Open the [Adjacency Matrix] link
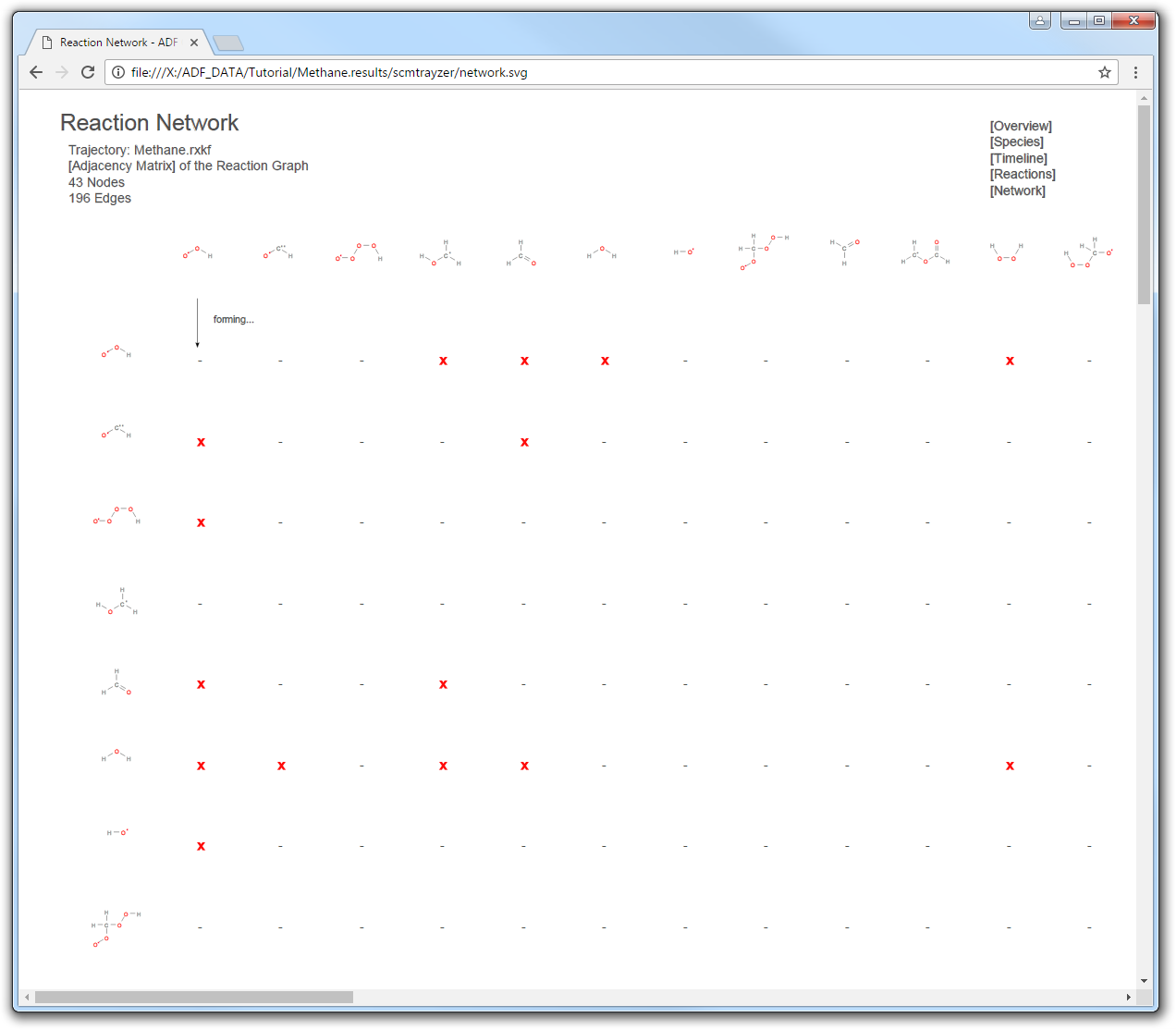The image size is (1176, 1030). click(x=122, y=166)
